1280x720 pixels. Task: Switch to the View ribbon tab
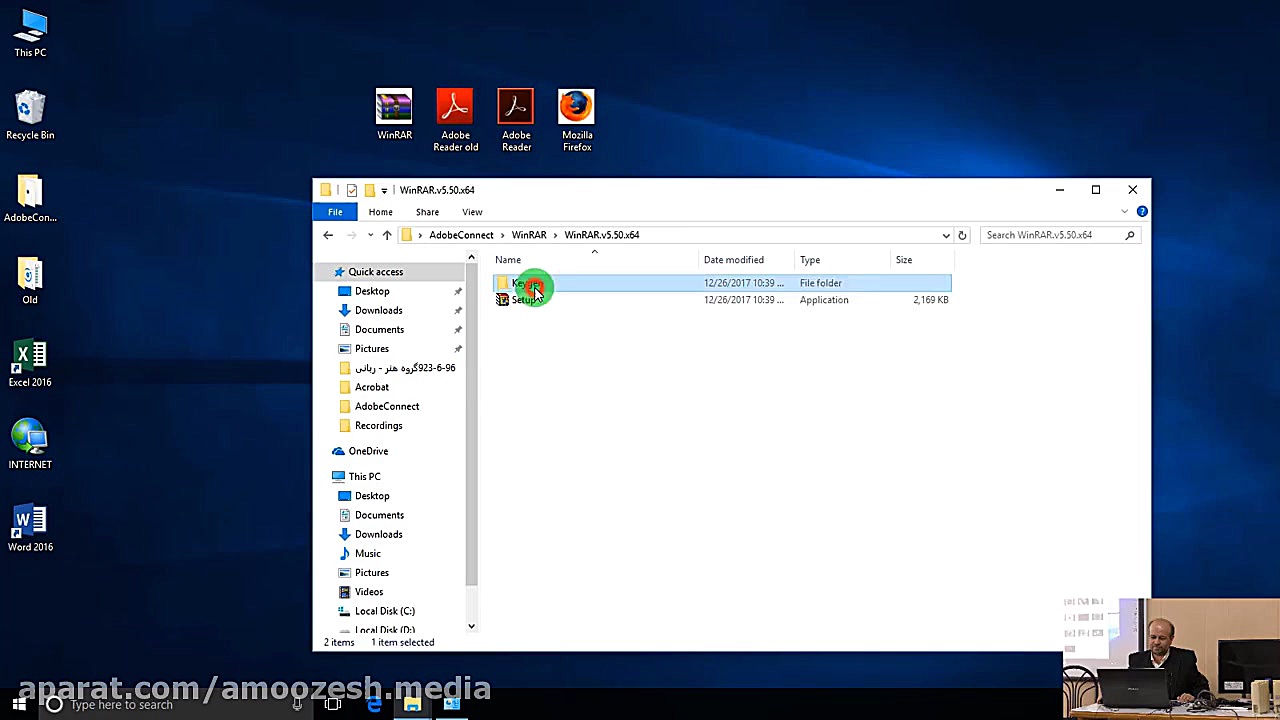[471, 211]
